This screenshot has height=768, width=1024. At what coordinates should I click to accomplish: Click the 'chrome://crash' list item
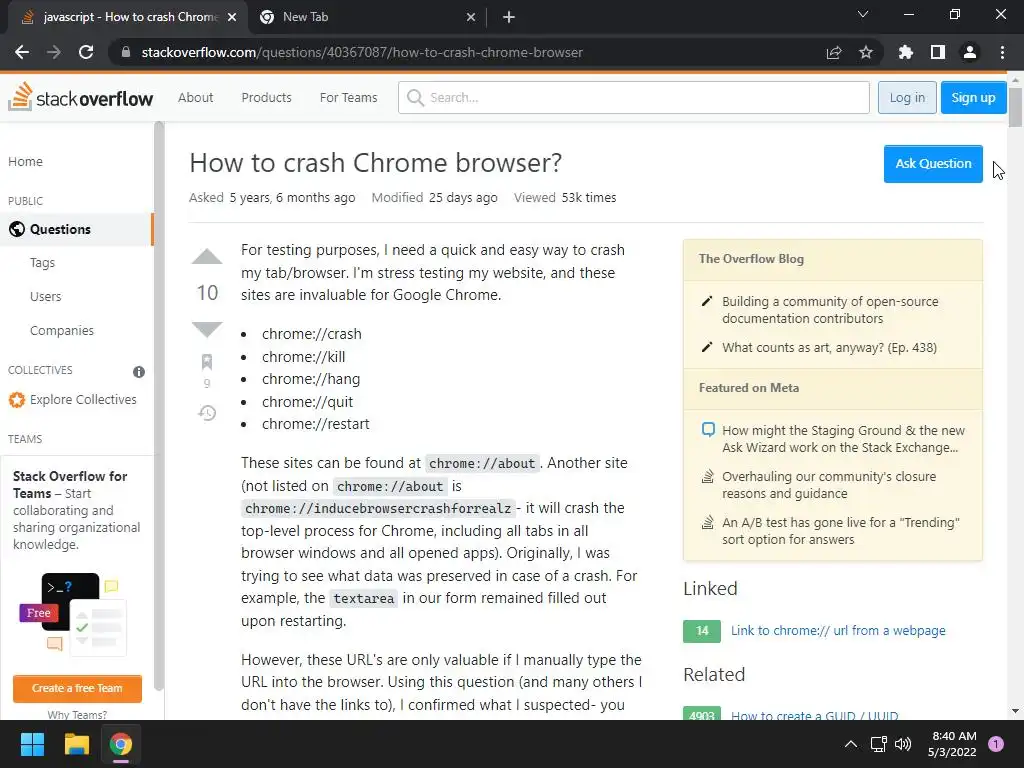(312, 334)
